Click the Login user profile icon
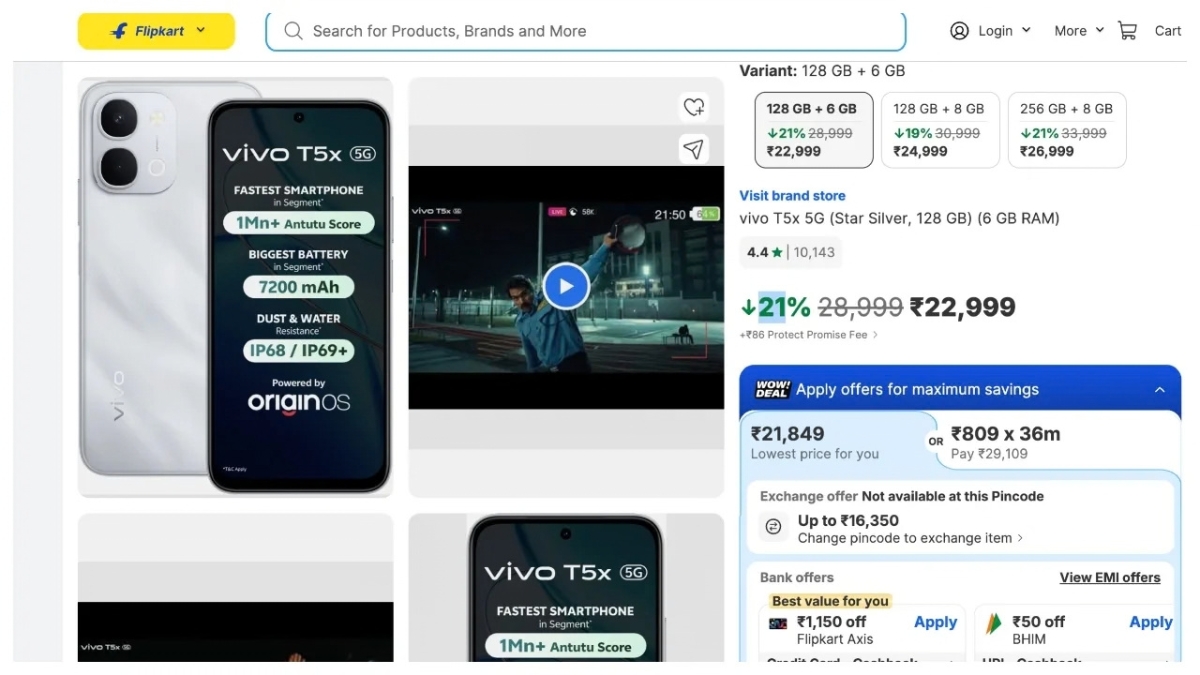1200x675 pixels. coord(959,31)
